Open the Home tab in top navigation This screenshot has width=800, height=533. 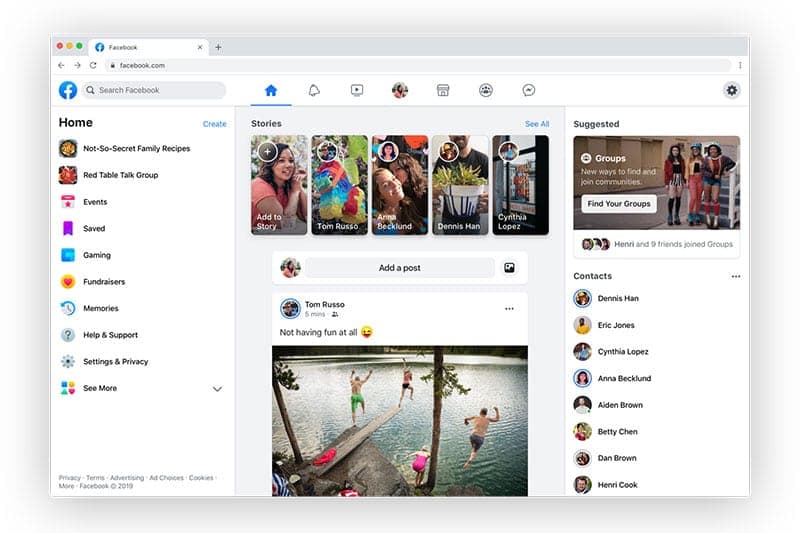tap(271, 90)
